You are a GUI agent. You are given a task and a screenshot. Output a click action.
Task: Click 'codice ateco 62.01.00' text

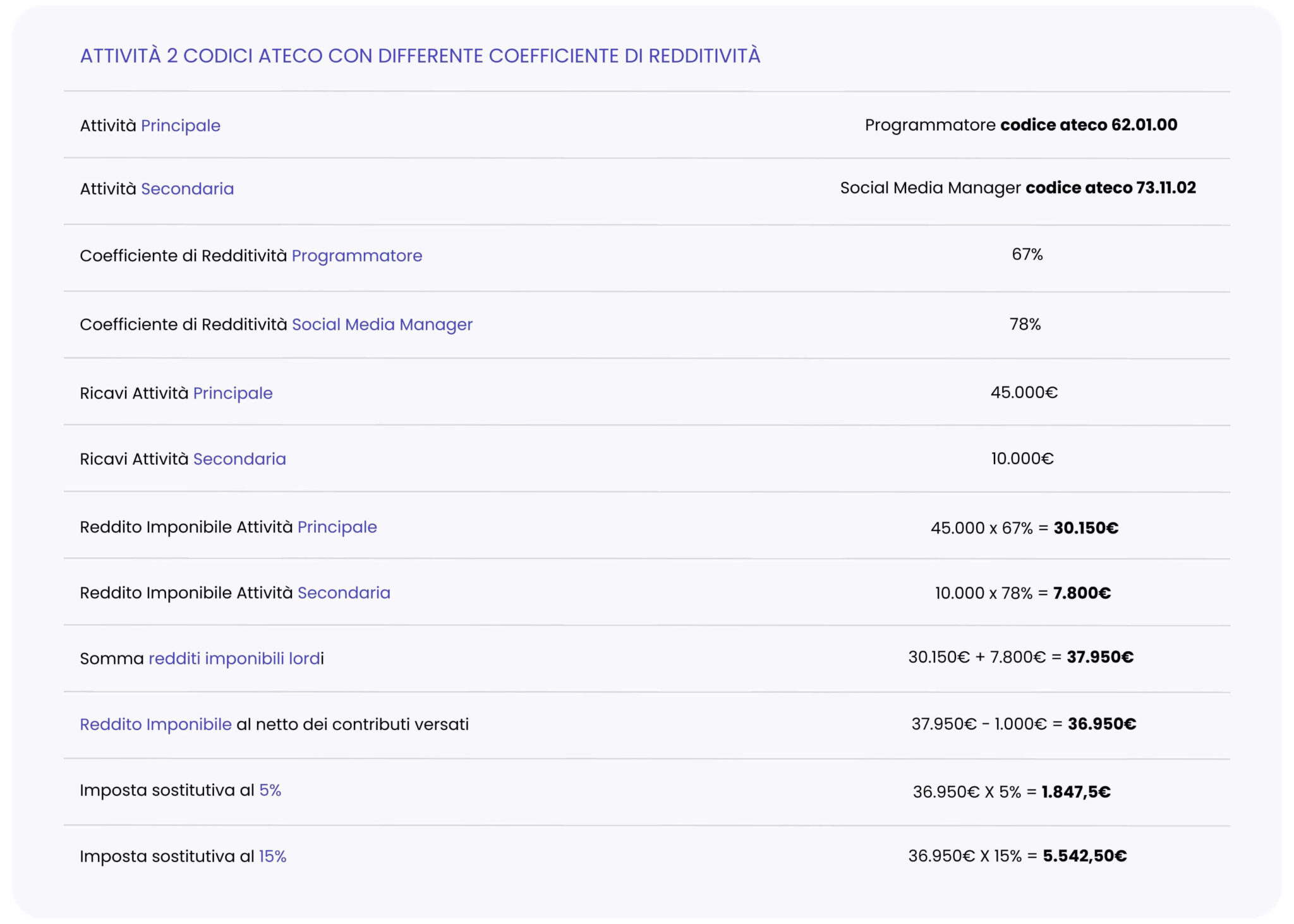[1089, 125]
